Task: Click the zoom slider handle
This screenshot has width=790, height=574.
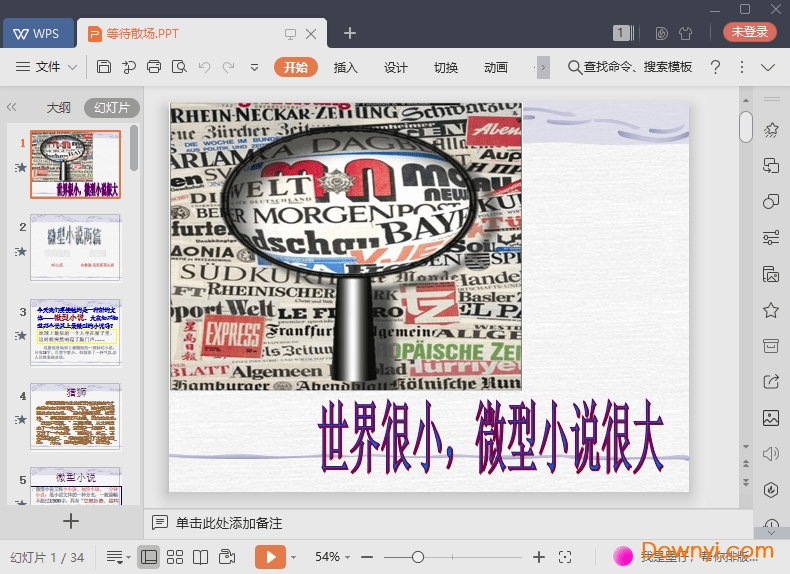Action: coord(418,557)
